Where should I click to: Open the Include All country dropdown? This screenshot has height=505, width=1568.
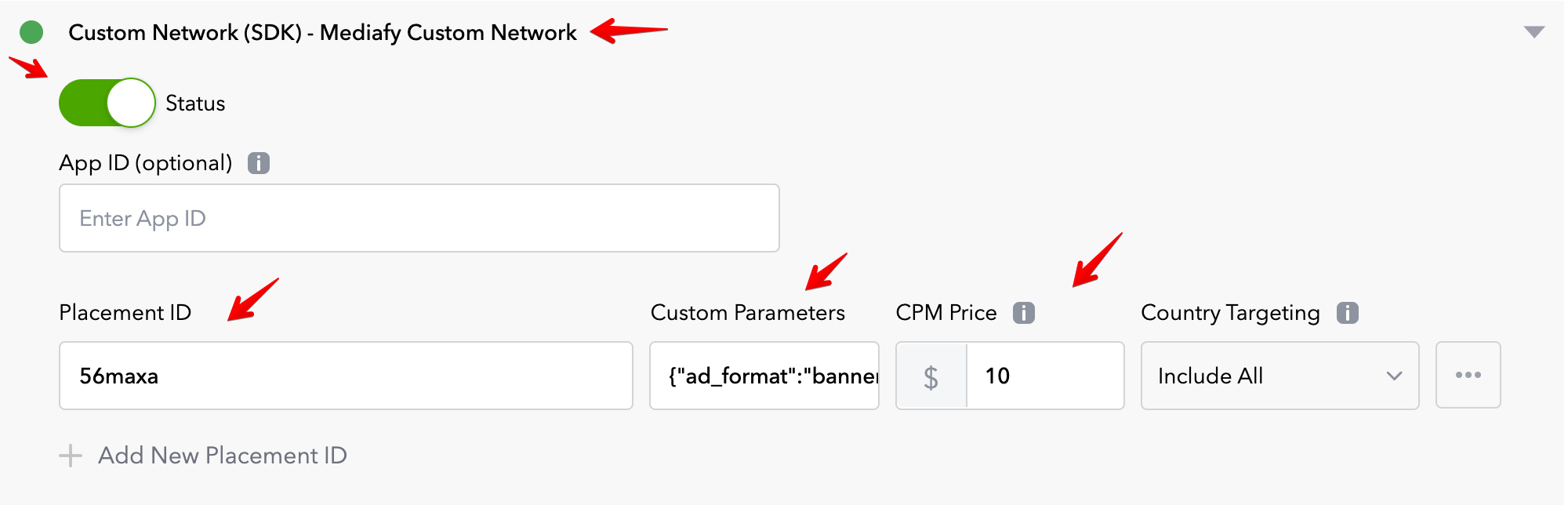coord(1279,376)
